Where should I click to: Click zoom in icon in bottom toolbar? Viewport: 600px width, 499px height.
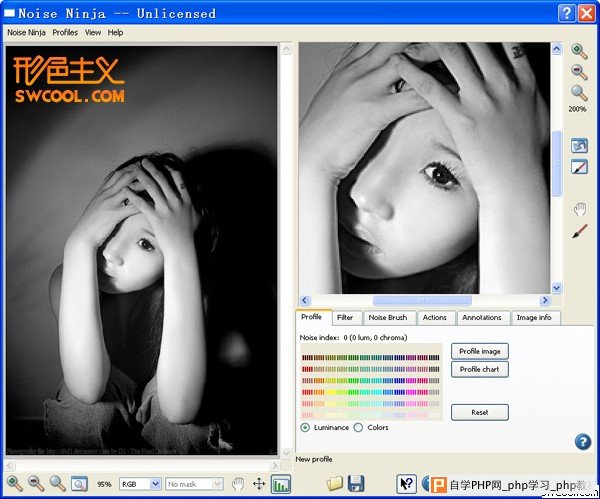pyautogui.click(x=15, y=484)
